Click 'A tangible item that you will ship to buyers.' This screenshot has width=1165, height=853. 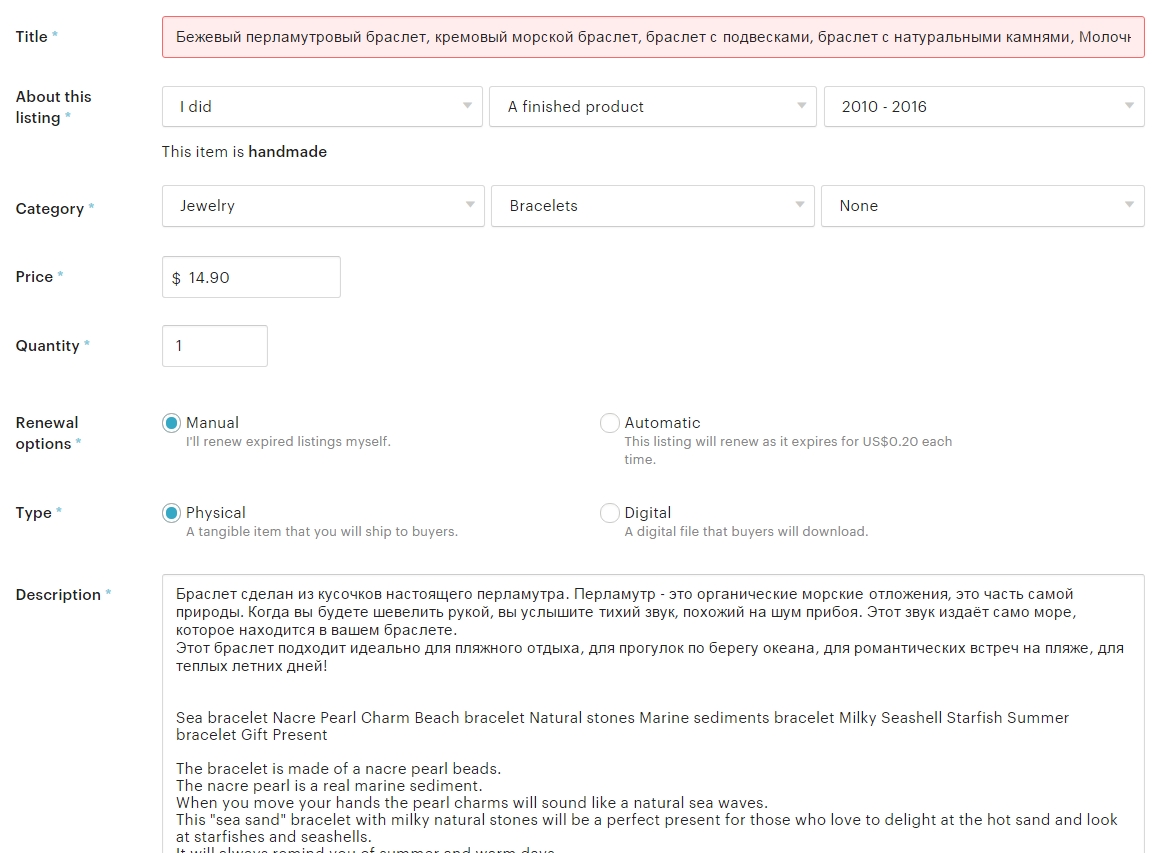pyautogui.click(x=322, y=531)
